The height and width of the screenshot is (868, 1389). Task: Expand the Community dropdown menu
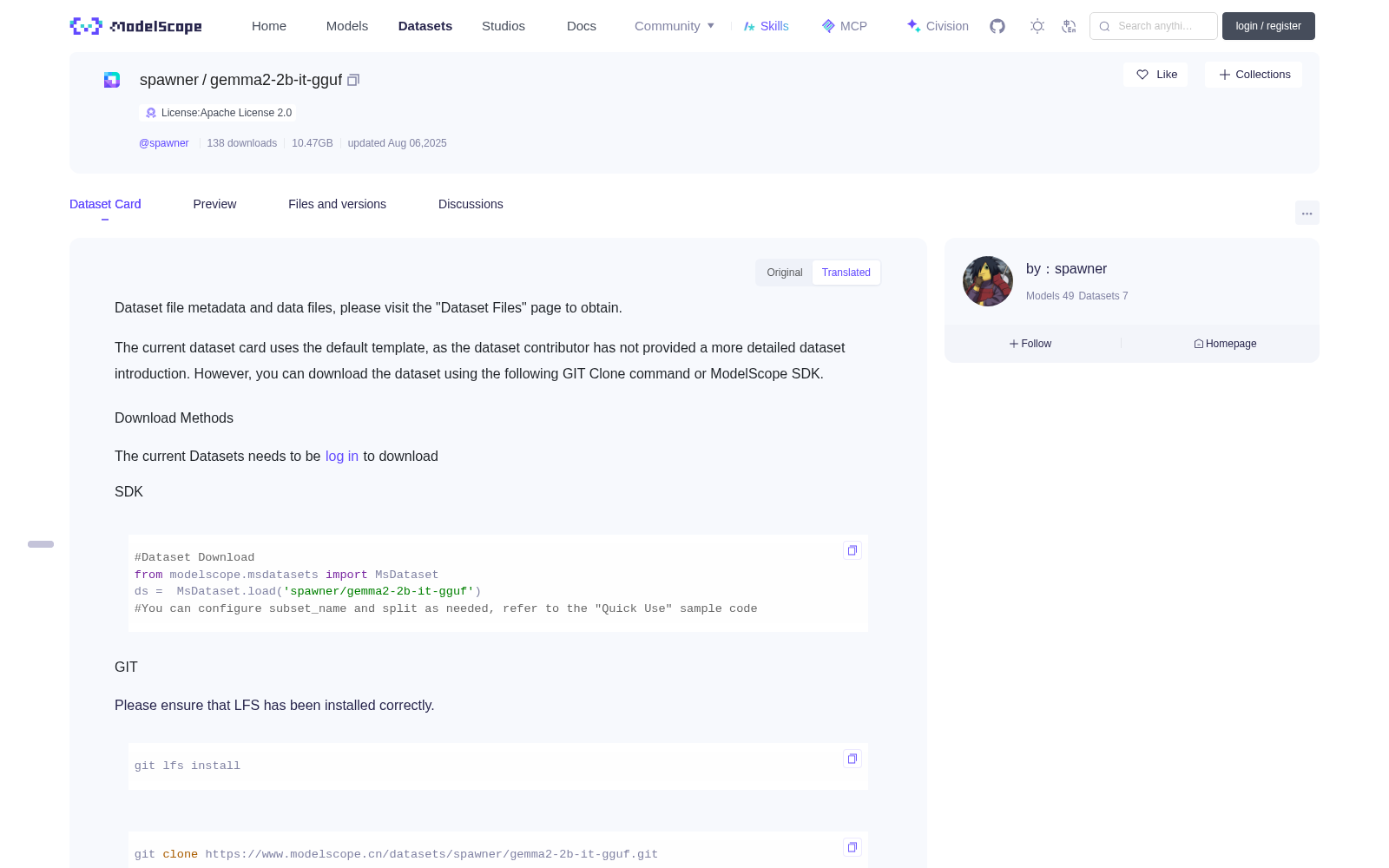(675, 26)
